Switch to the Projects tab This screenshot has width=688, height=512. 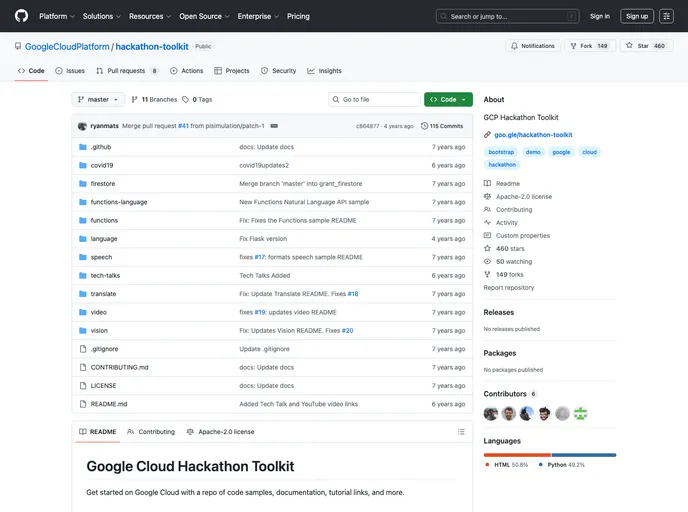[x=232, y=71]
